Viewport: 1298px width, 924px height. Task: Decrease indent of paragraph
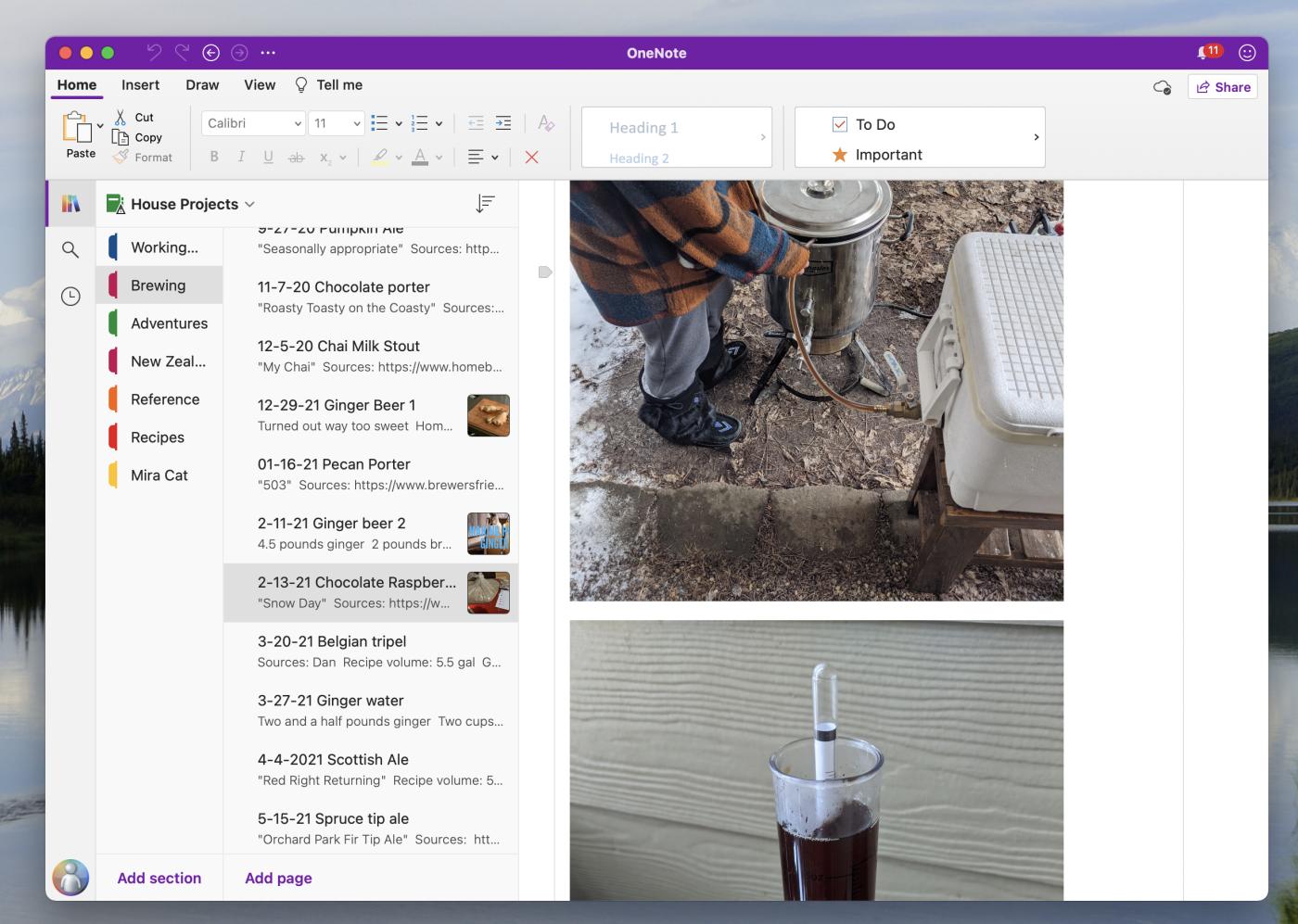pos(476,122)
